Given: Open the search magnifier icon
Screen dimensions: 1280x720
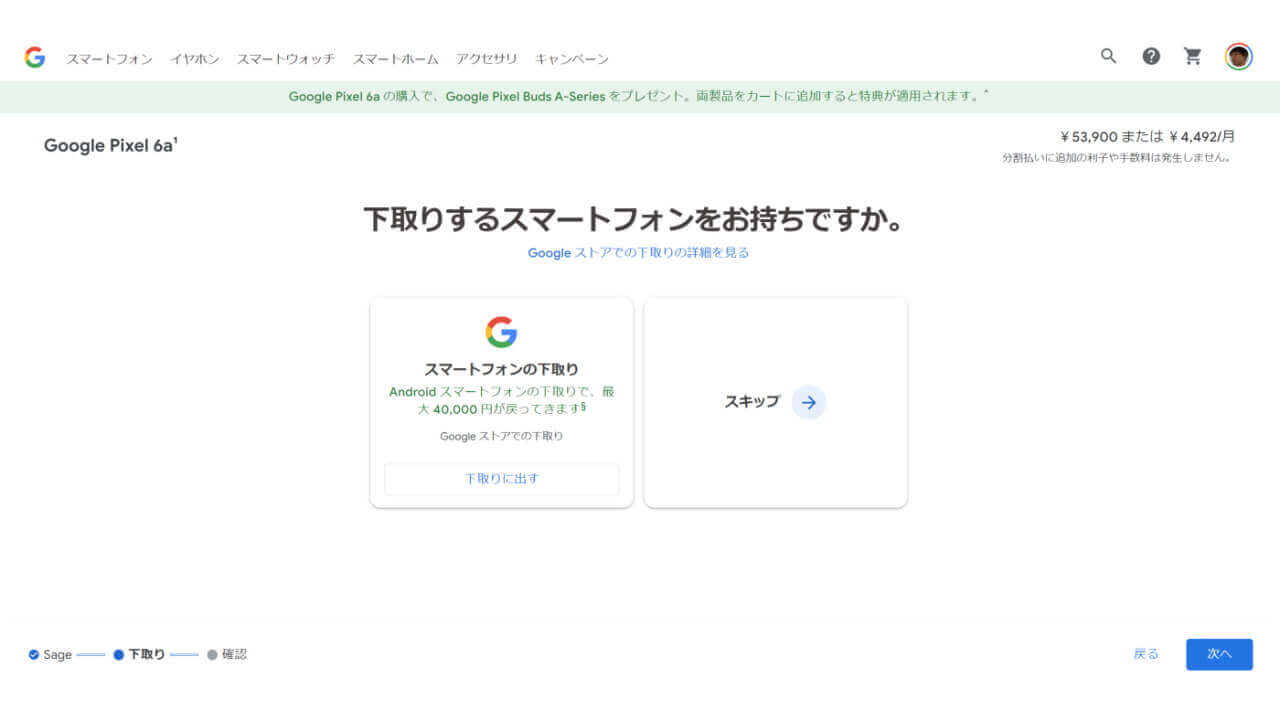Looking at the screenshot, I should 1108,56.
